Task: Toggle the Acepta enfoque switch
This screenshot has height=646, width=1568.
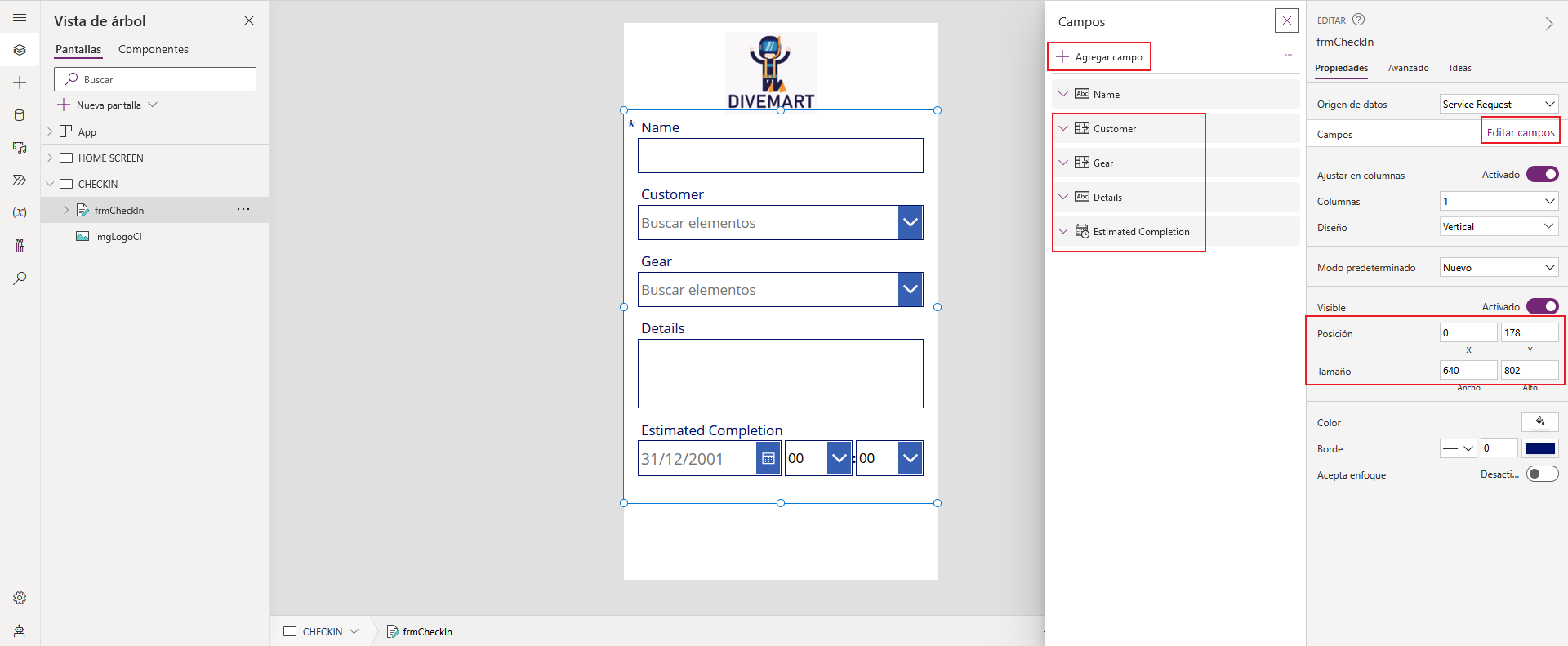Action: click(x=1543, y=474)
